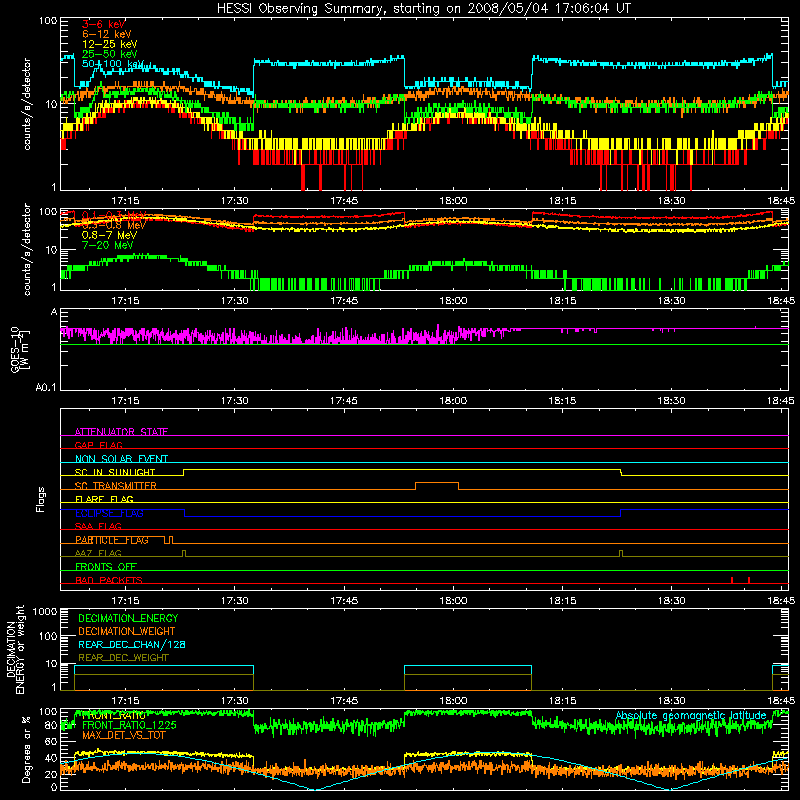Click the 1000 tick label on decimation panel

(45, 612)
